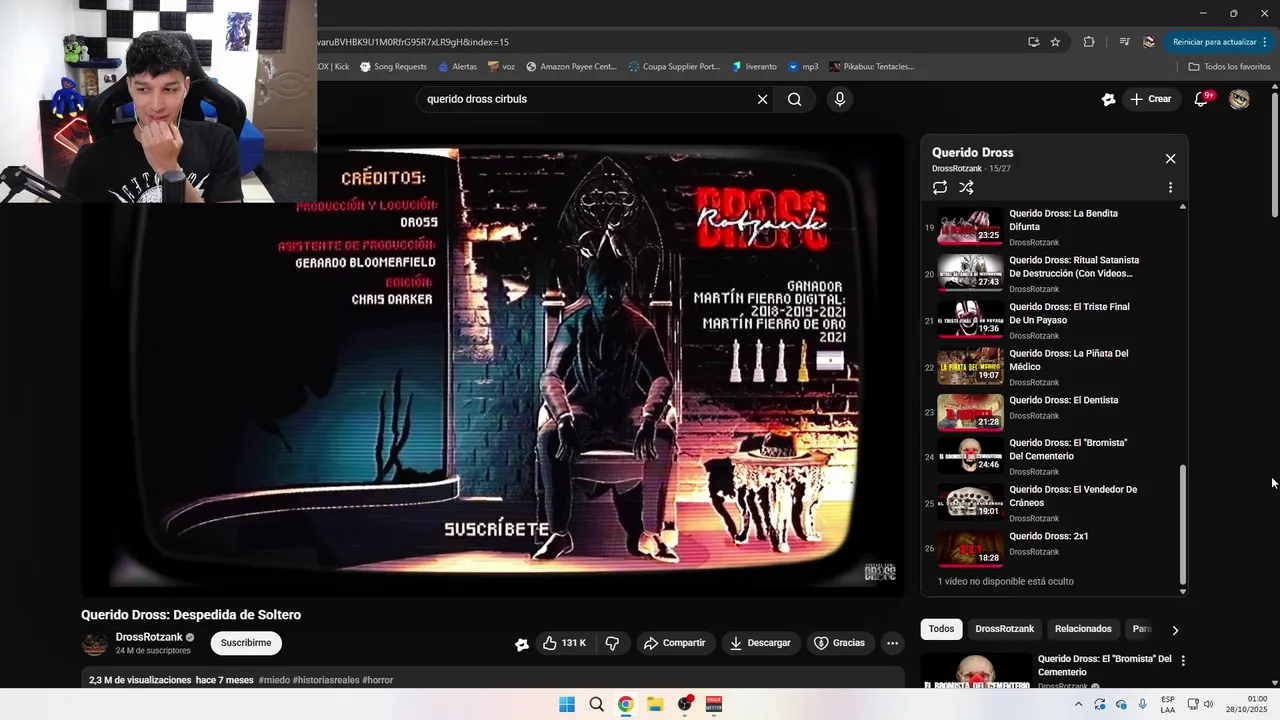Play Querido Dross: 2x1 thumbnail

click(x=969, y=549)
